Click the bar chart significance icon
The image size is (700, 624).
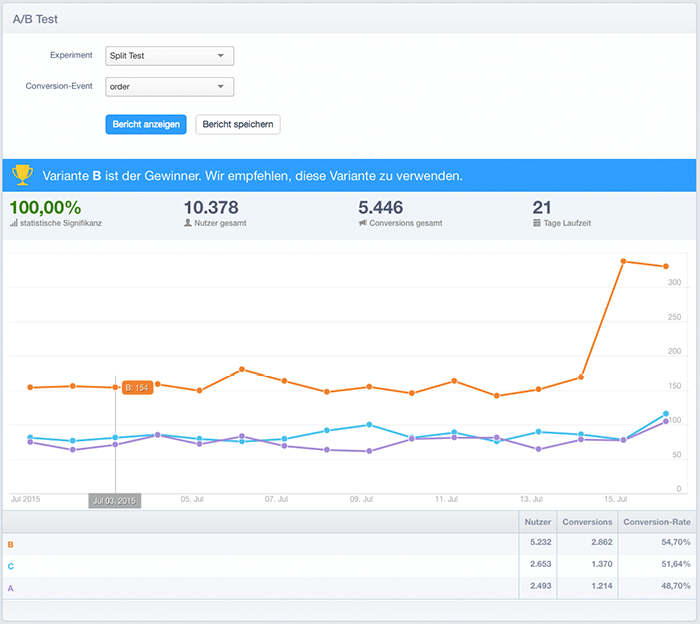click(x=14, y=223)
